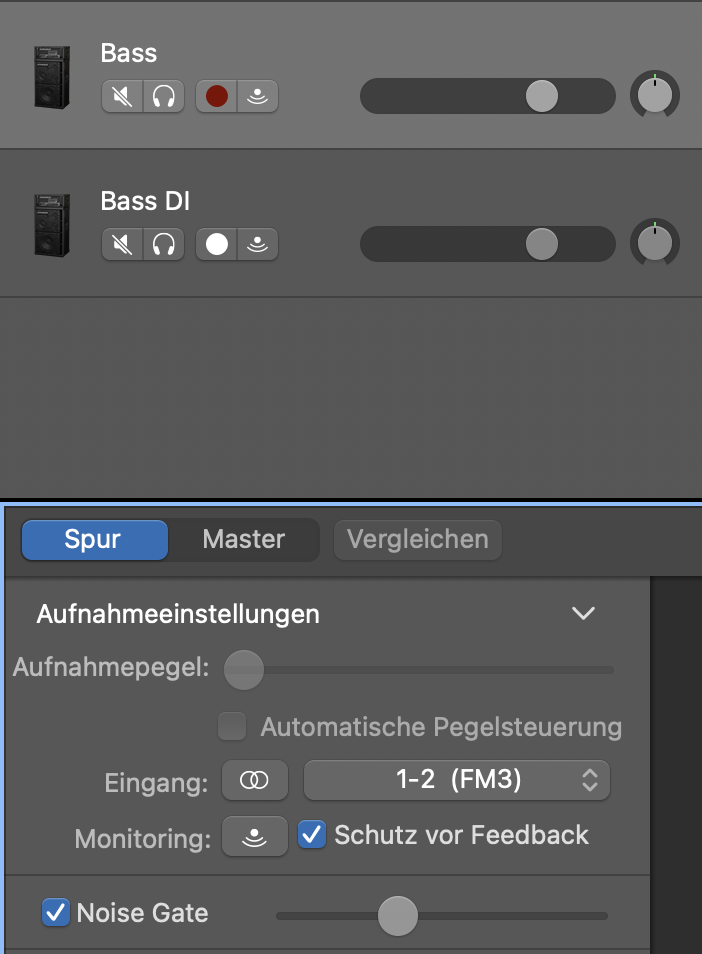This screenshot has height=954, width=702.
Task: Collapse the Aufnahmeeinstellungen section
Action: 583,614
